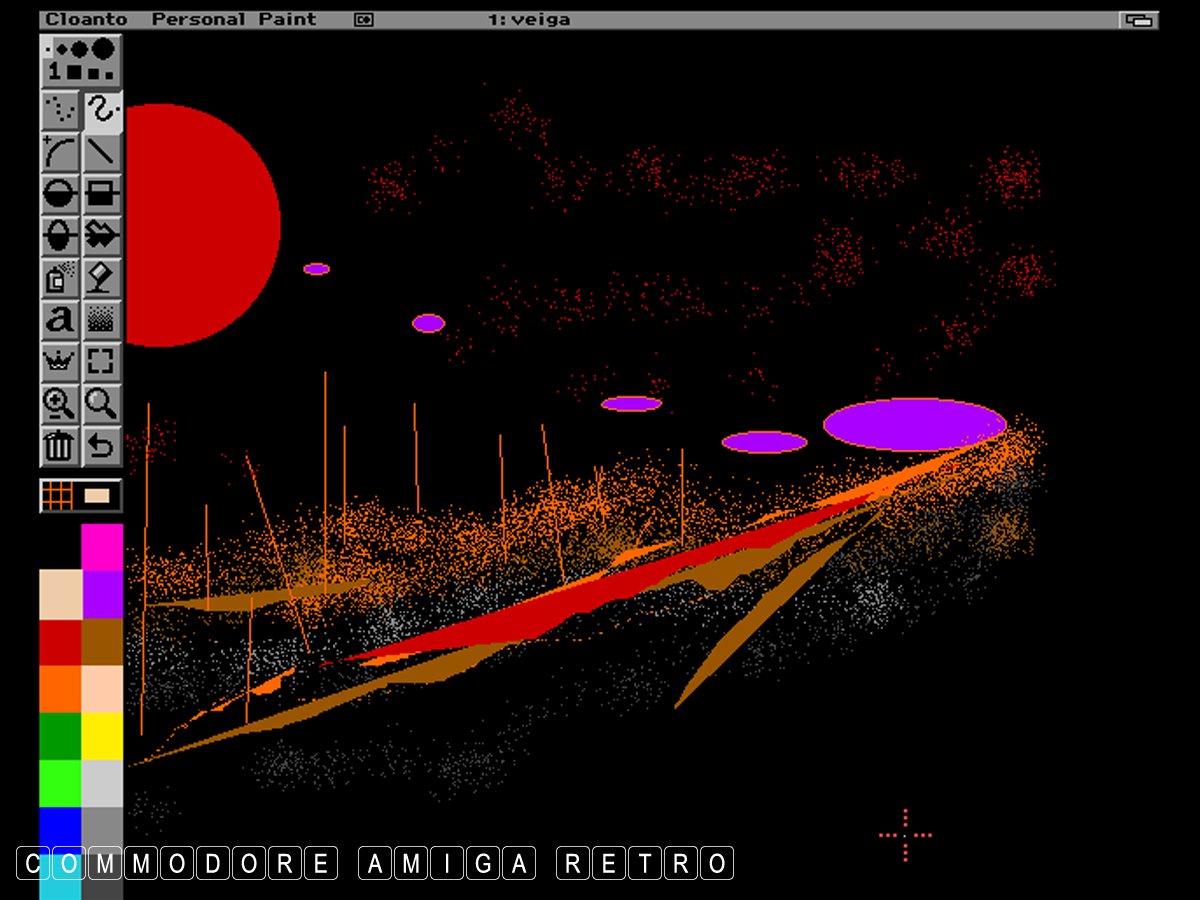Choose the circle drawing tool
Image resolution: width=1200 pixels, height=900 pixels.
click(x=61, y=193)
